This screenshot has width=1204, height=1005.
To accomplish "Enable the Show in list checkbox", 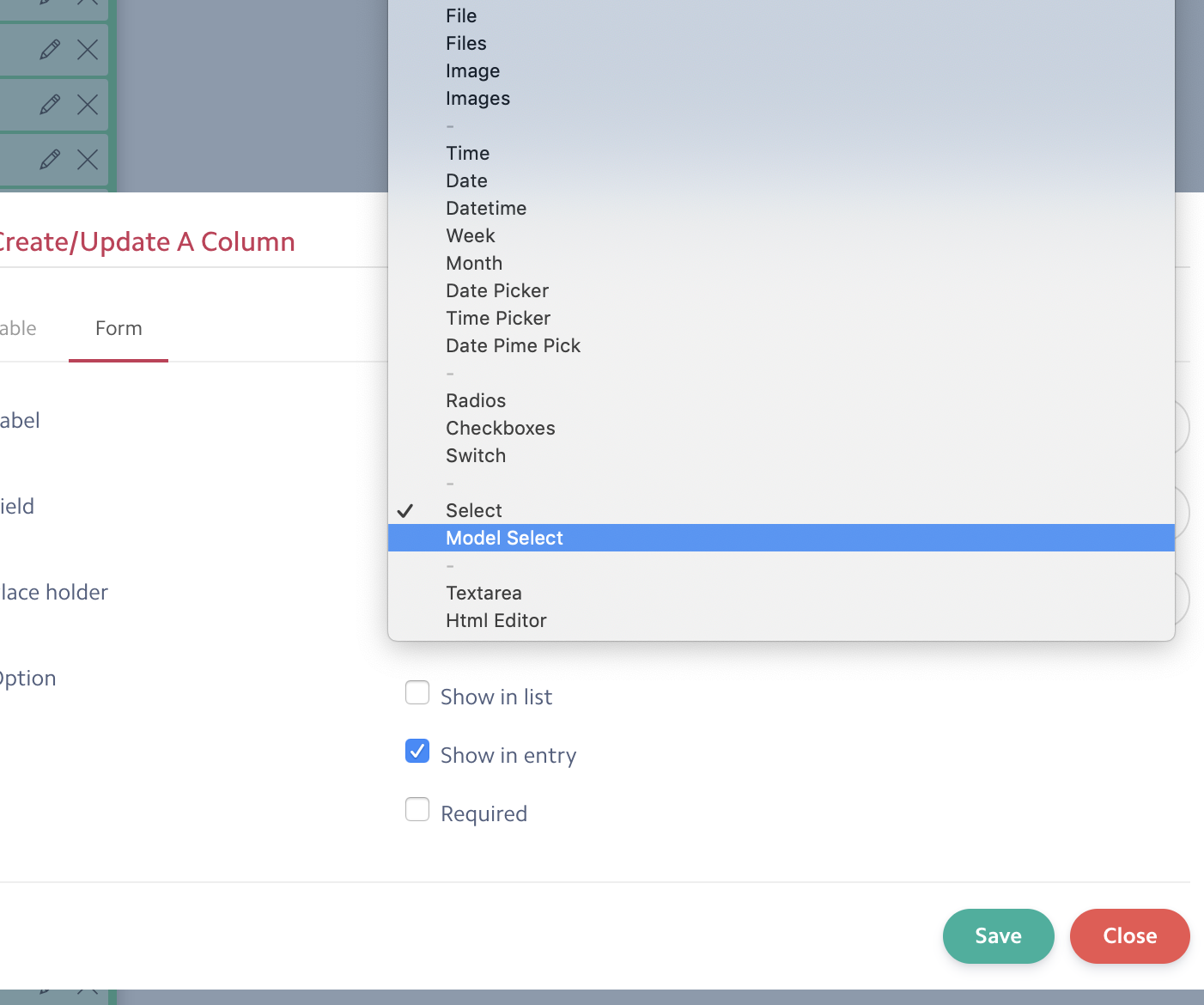I will 417,692.
